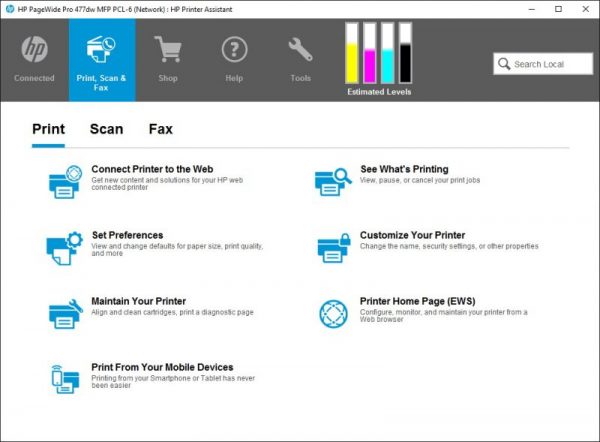Screen dimensions: 600x442
Task: Click the HP Connected logo icon
Action: tap(34, 49)
